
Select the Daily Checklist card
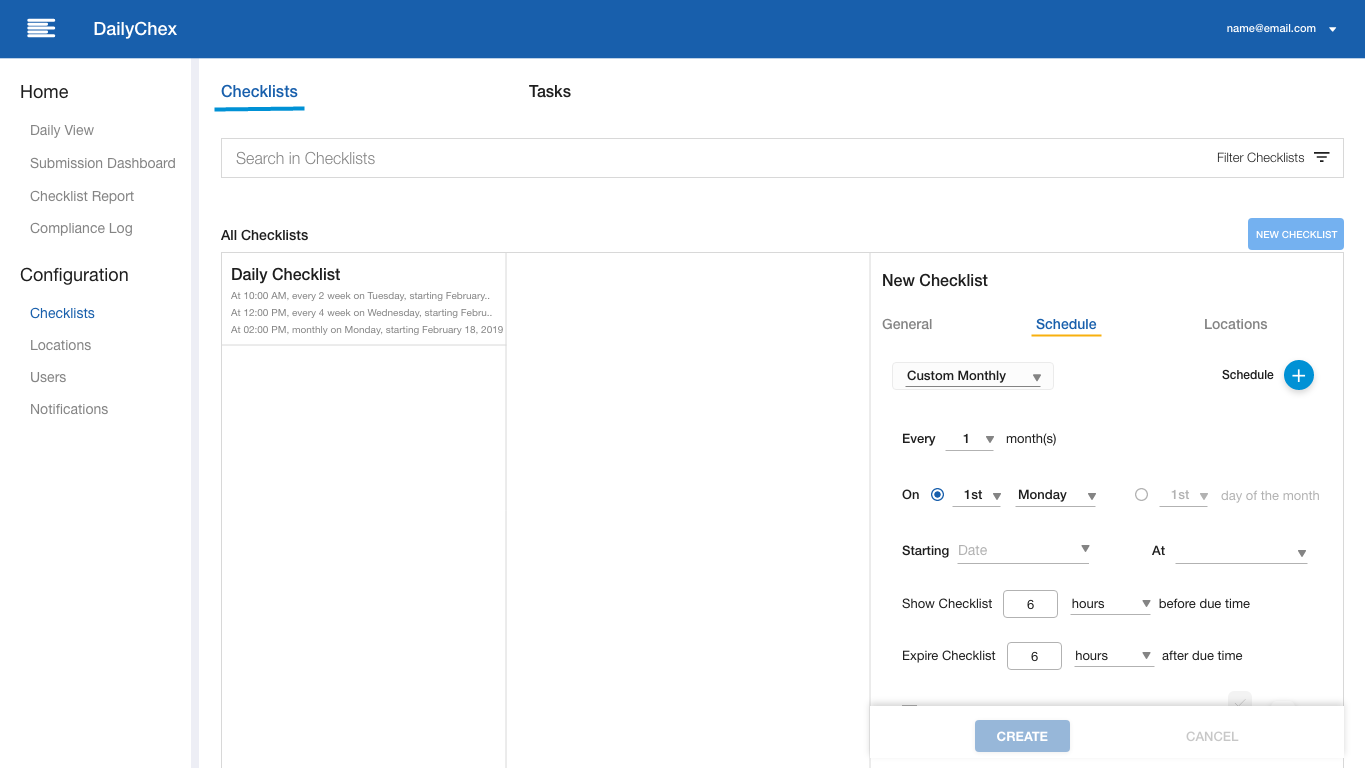(364, 299)
